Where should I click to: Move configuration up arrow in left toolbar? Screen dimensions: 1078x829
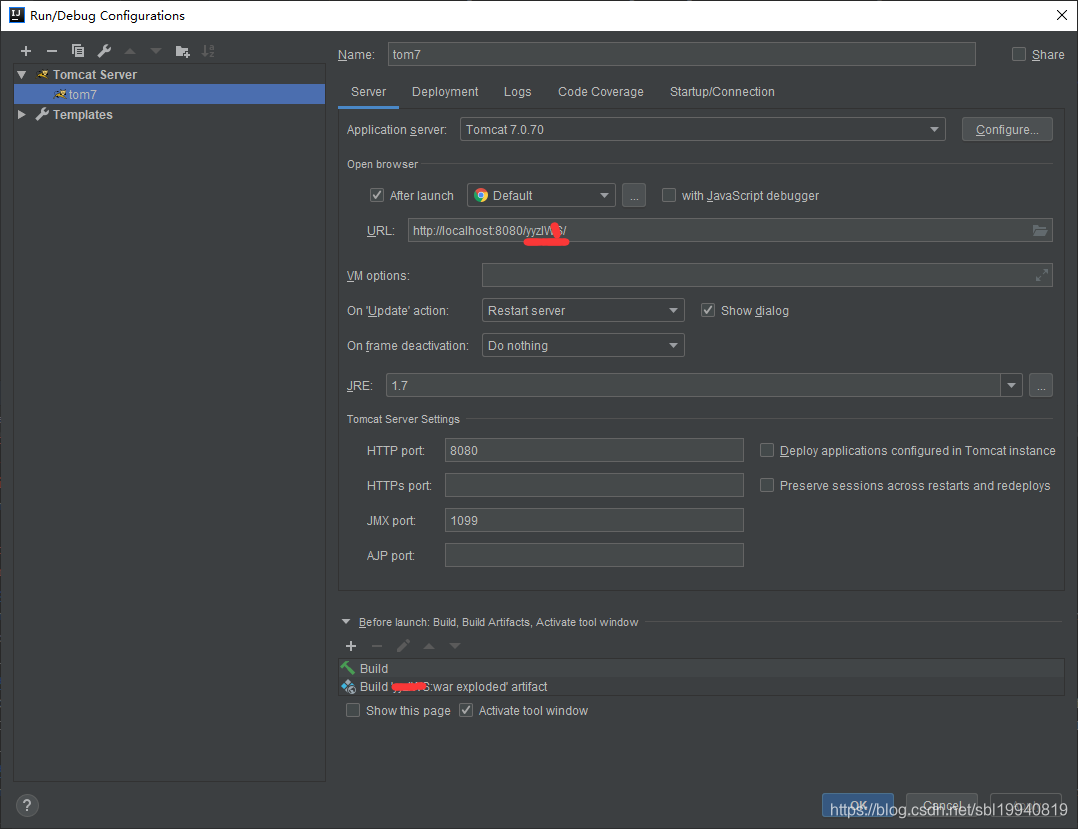click(x=130, y=51)
